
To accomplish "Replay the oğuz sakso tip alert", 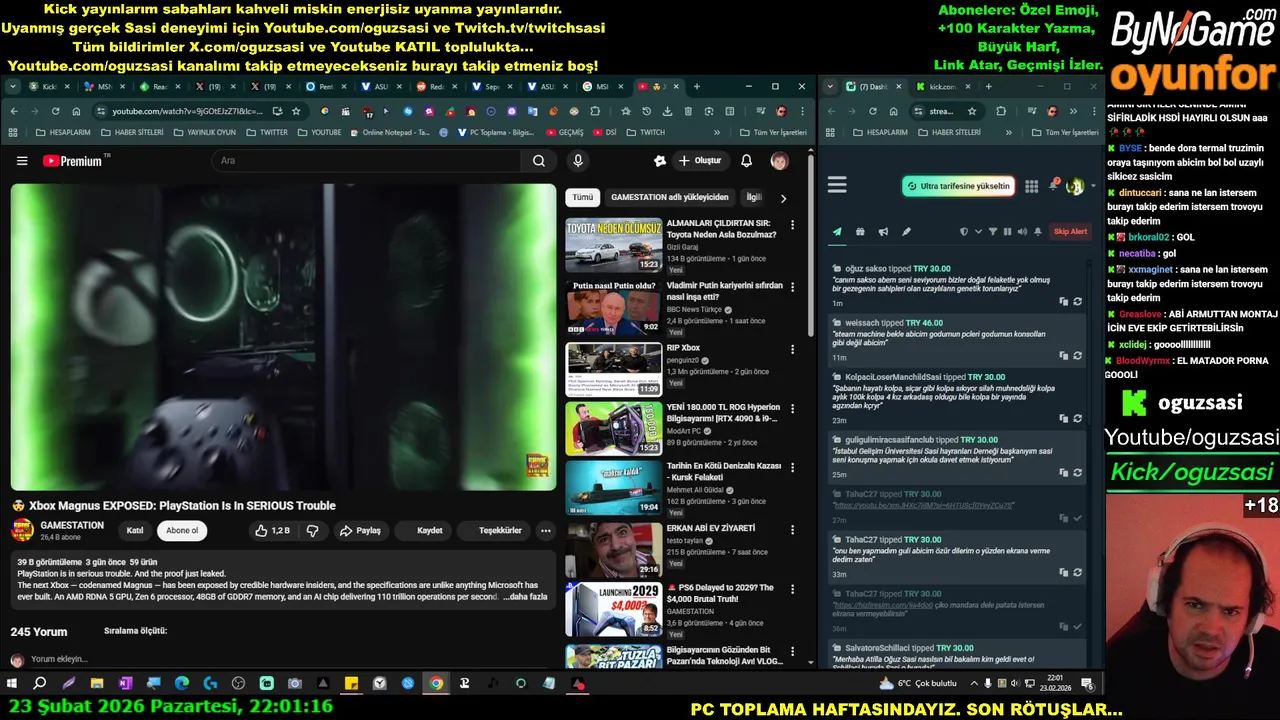I will click(x=1077, y=301).
